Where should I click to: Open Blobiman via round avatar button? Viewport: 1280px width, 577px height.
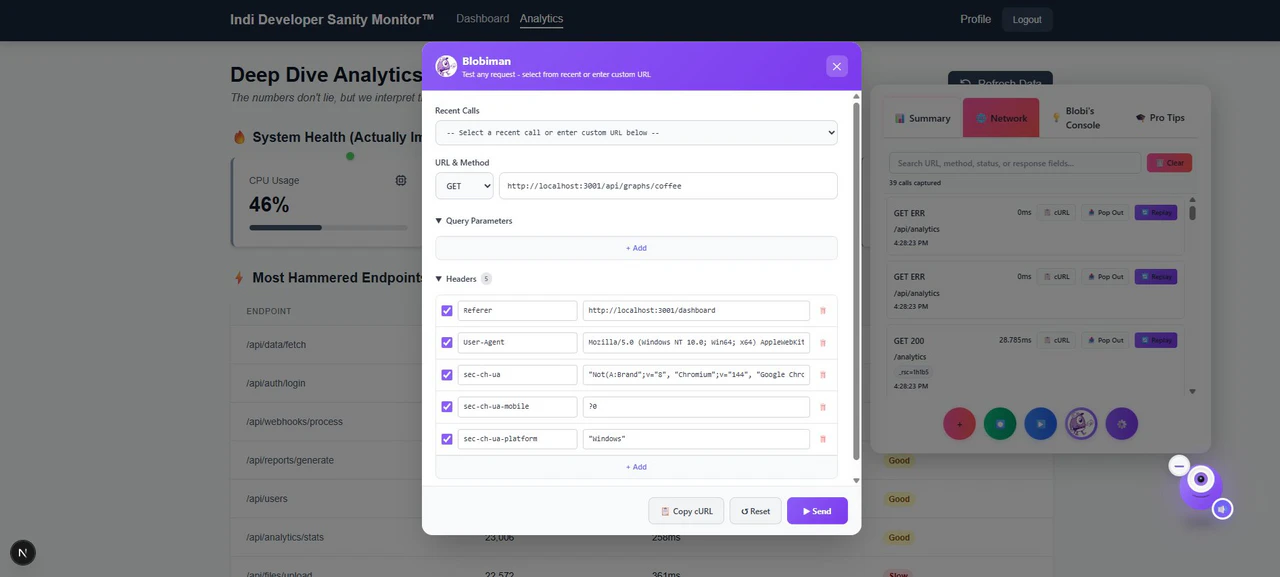1081,424
